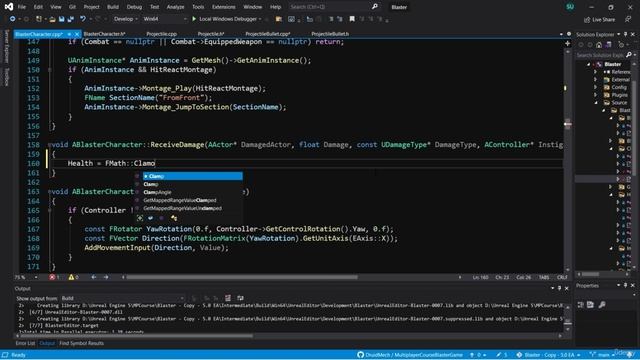Click the GitHub repository icon in status bar
640x360 pixels.
coord(360,355)
